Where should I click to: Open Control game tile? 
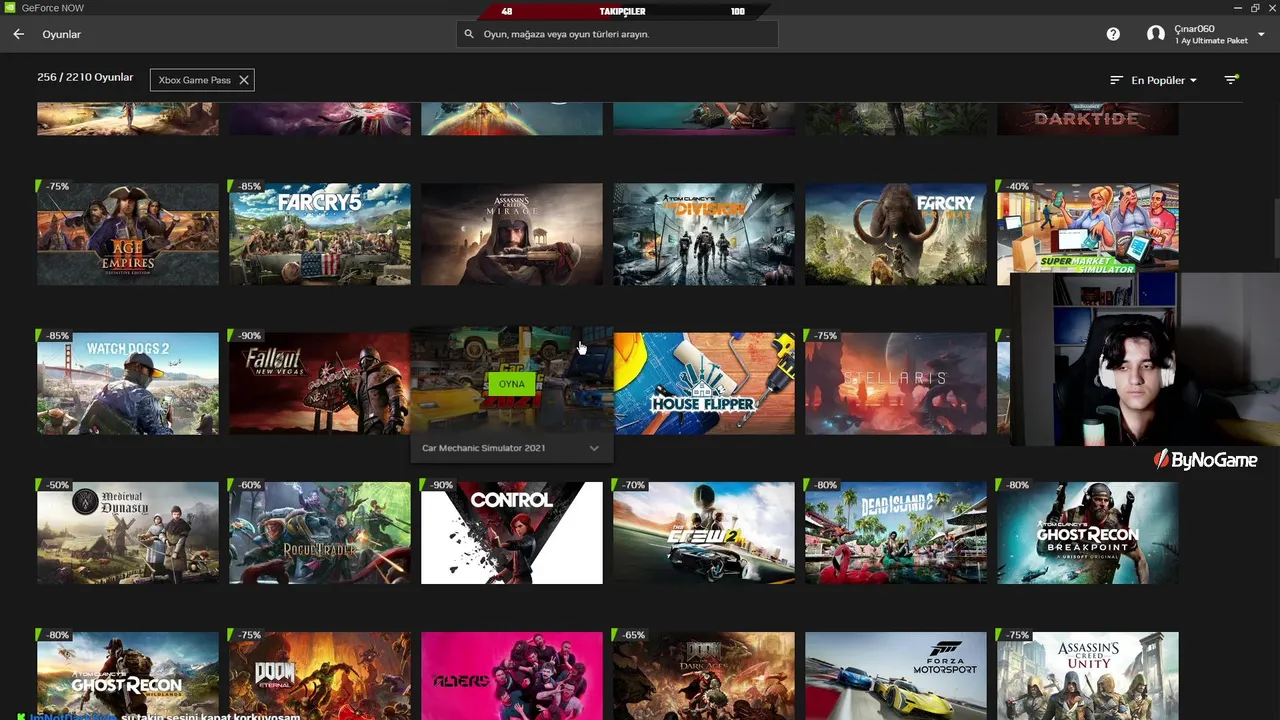[x=512, y=533]
